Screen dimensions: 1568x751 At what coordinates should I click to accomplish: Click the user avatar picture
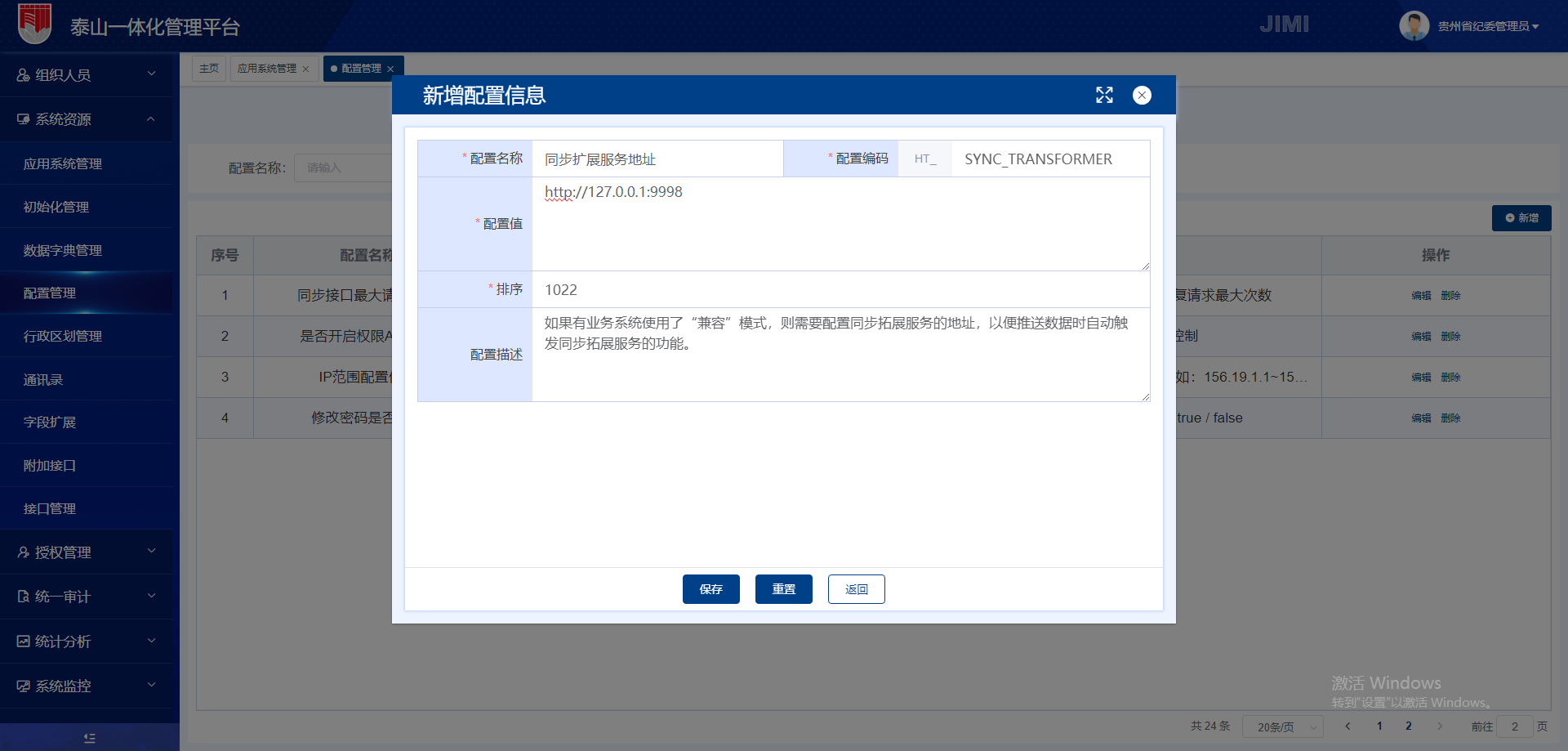coord(1414,26)
